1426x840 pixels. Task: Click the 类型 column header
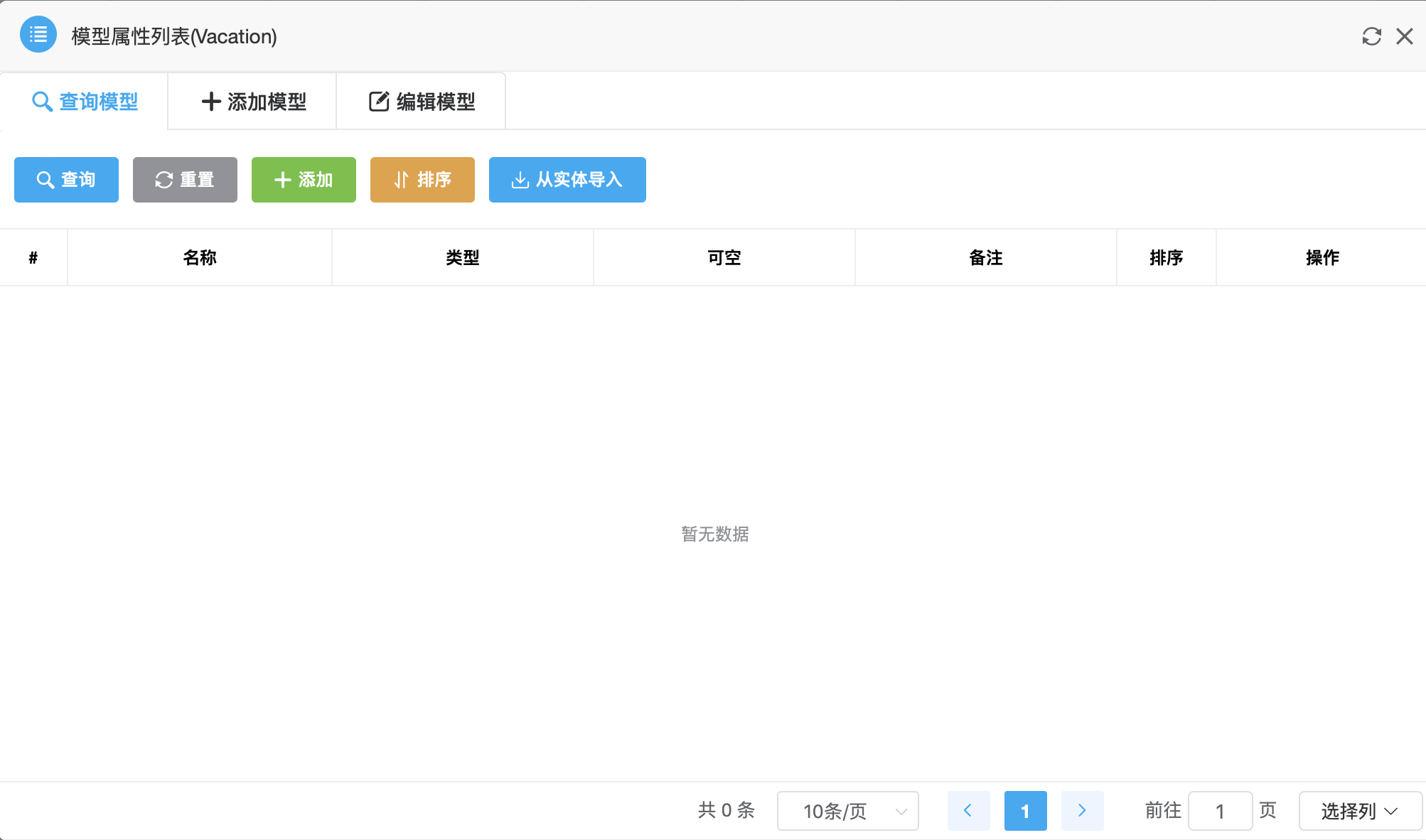click(463, 258)
